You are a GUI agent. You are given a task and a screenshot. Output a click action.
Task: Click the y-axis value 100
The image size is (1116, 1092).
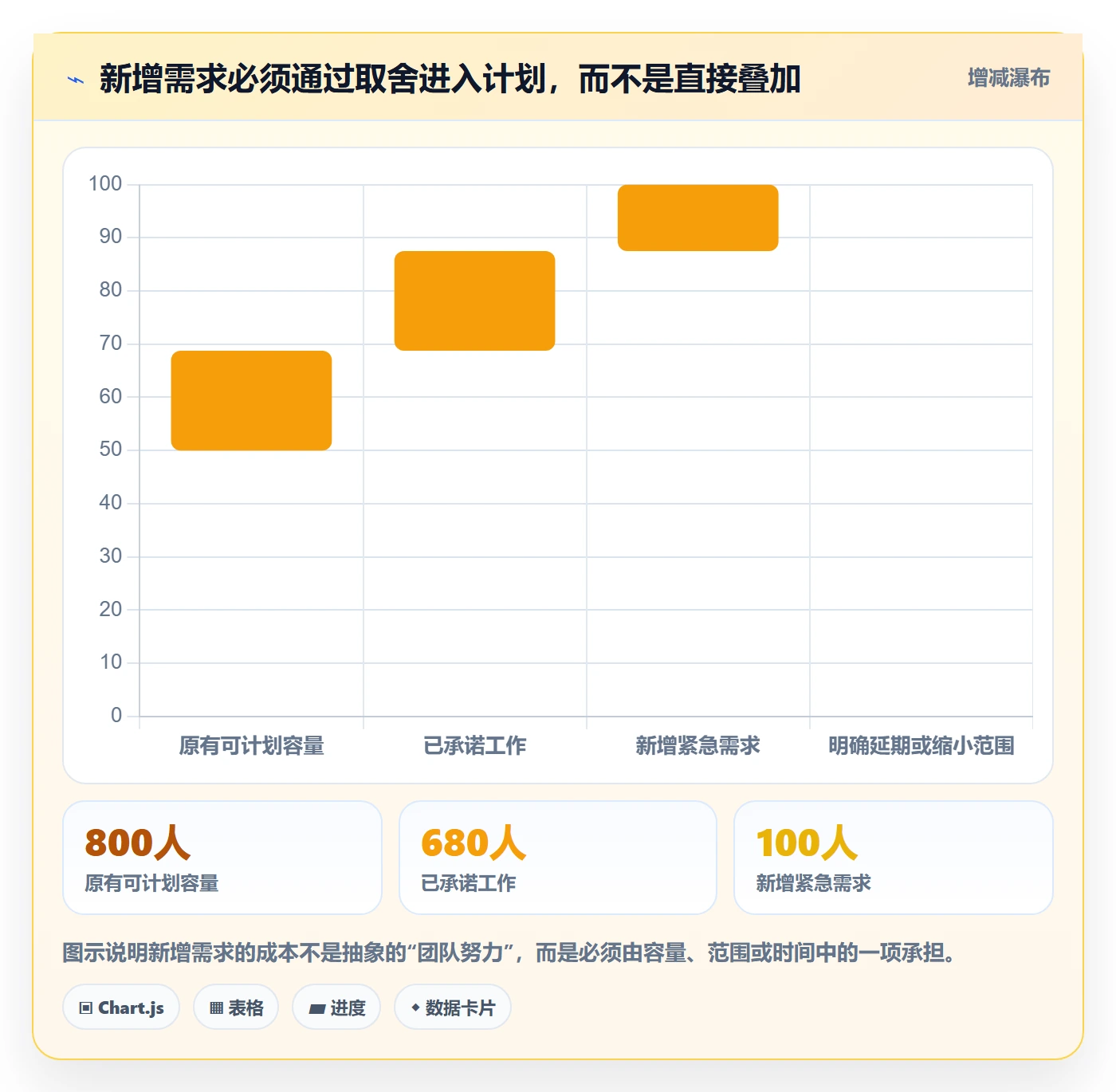pyautogui.click(x=105, y=184)
